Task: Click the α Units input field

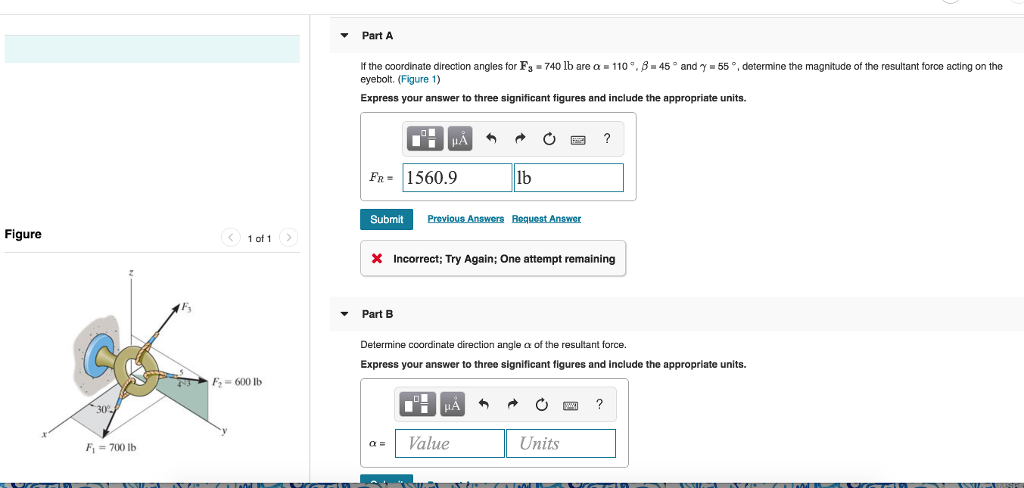Action: click(x=561, y=444)
